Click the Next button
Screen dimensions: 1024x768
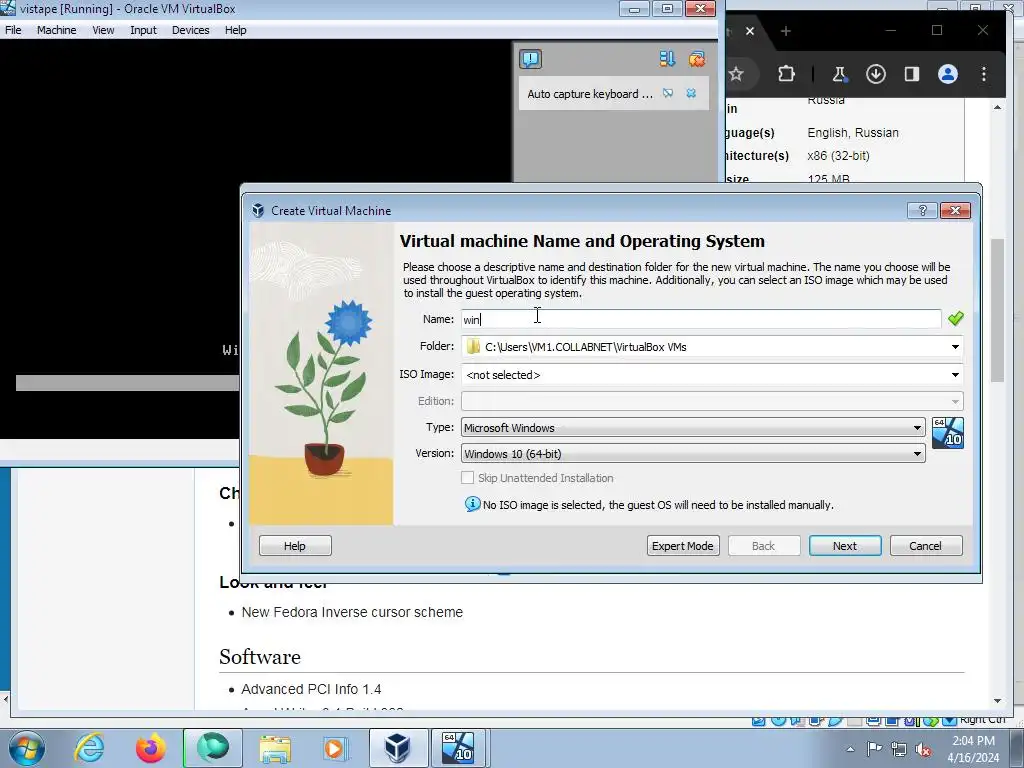(x=844, y=546)
